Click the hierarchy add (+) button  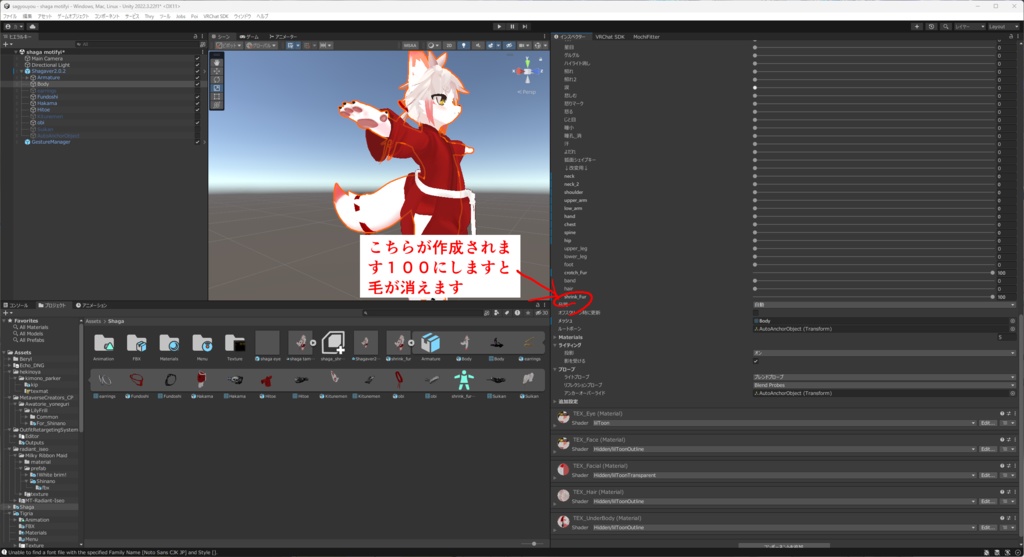6,44
